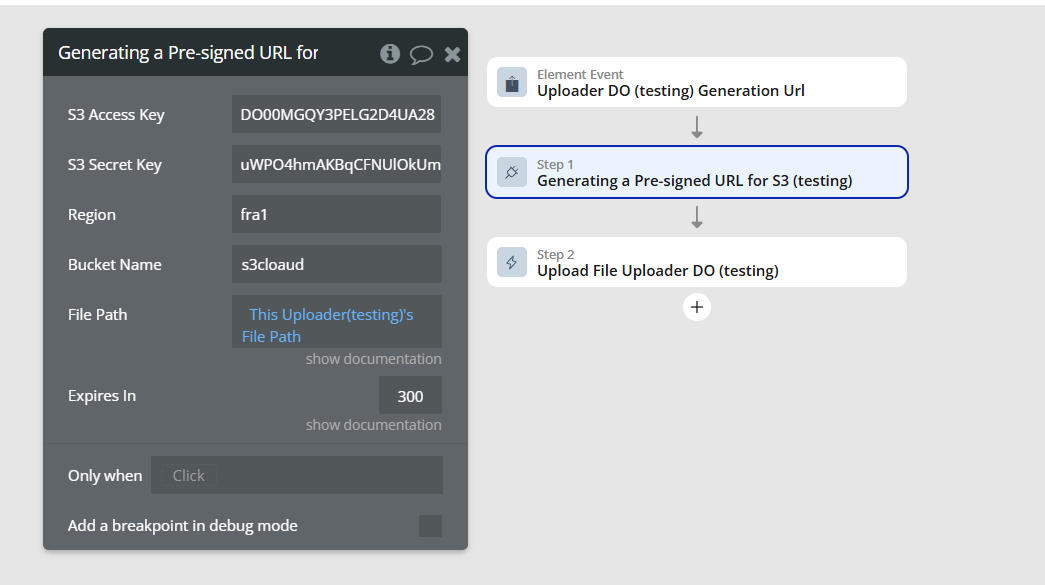Viewport: 1045px width, 585px height.
Task: Add a new step with plus button
Action: [x=697, y=307]
